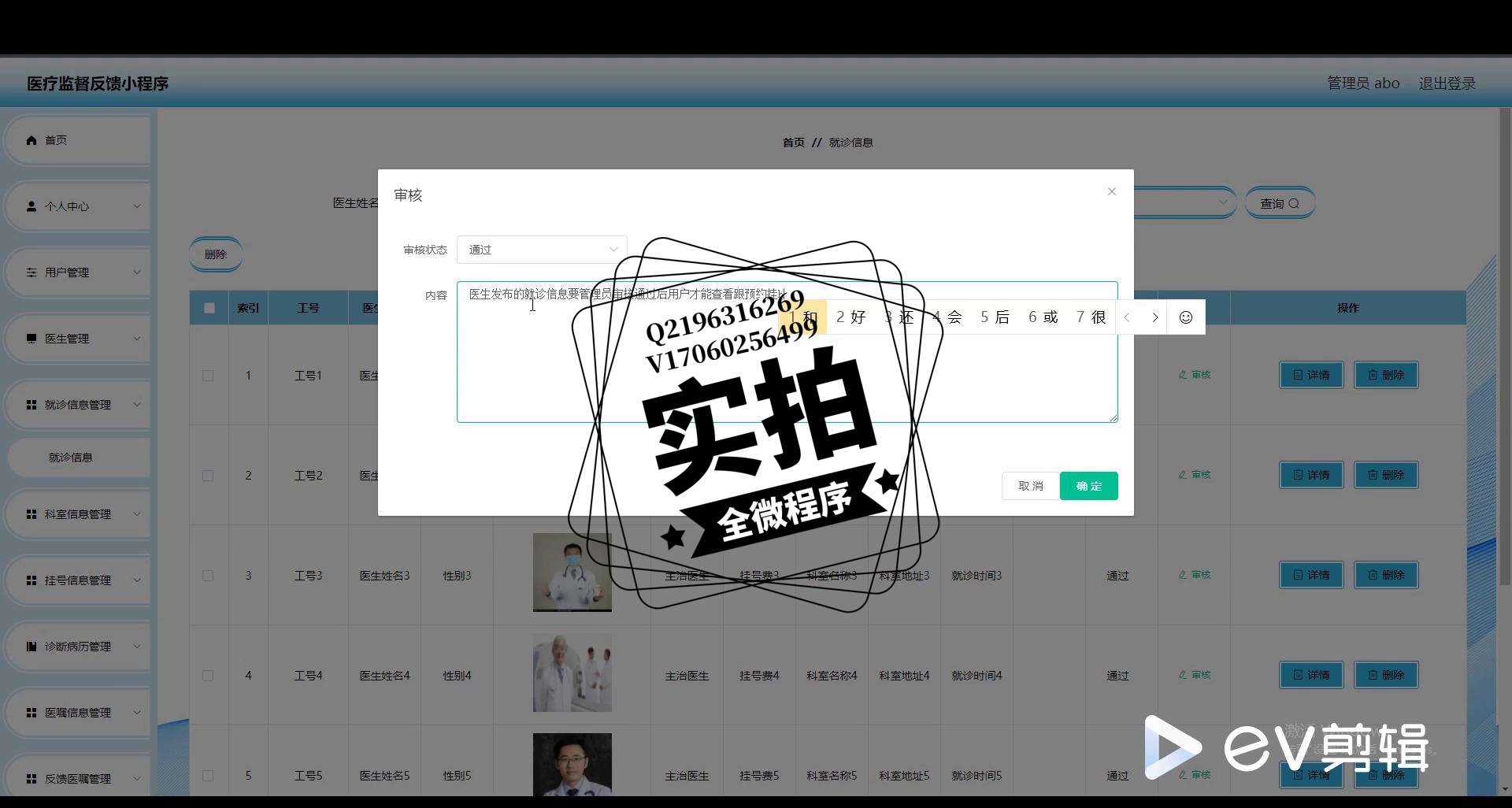Expand 医生管理 sidebar menu
Viewport: 1512px width, 808px height.
pyautogui.click(x=76, y=339)
